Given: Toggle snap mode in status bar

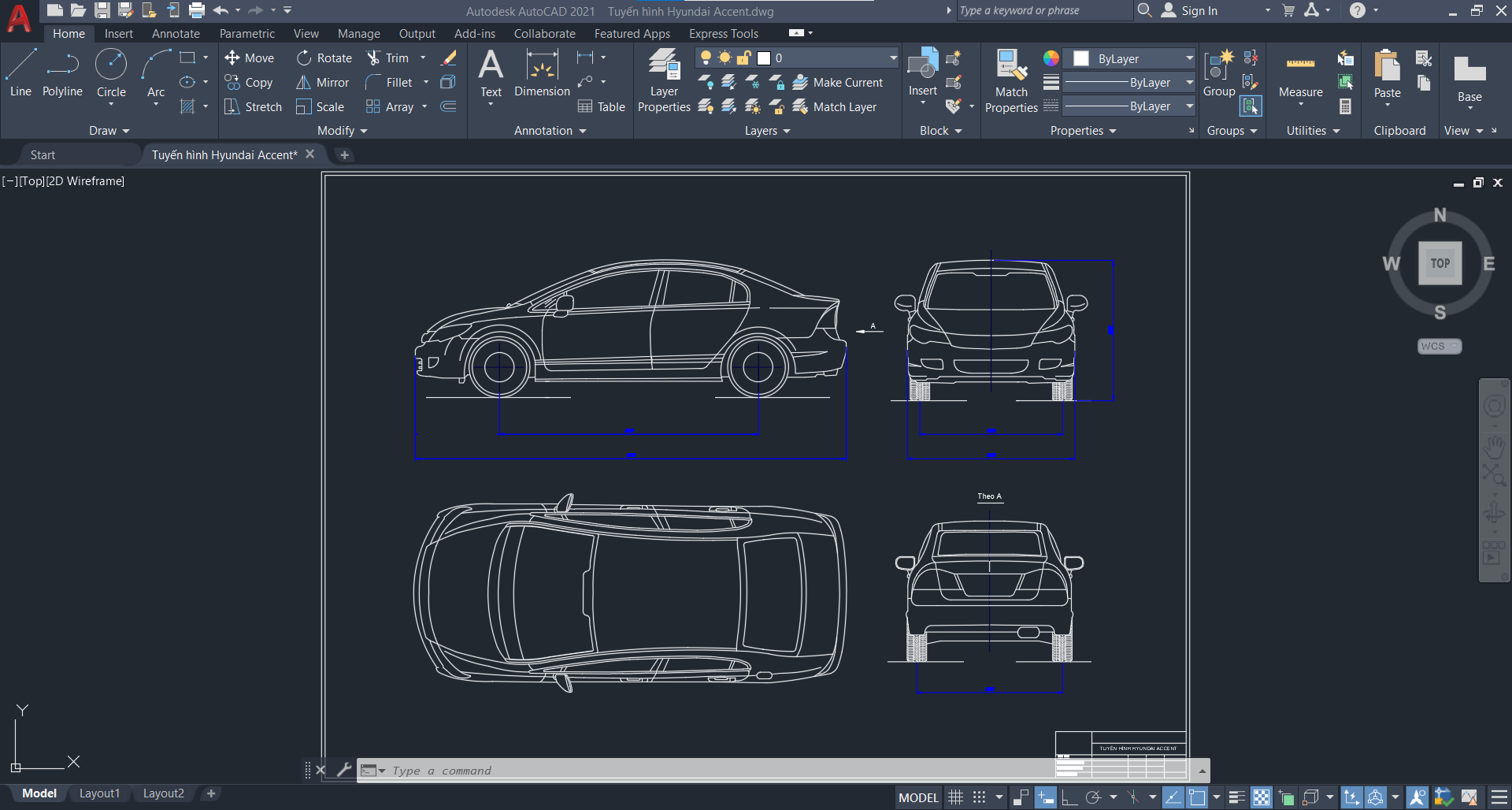Looking at the screenshot, I should [979, 797].
